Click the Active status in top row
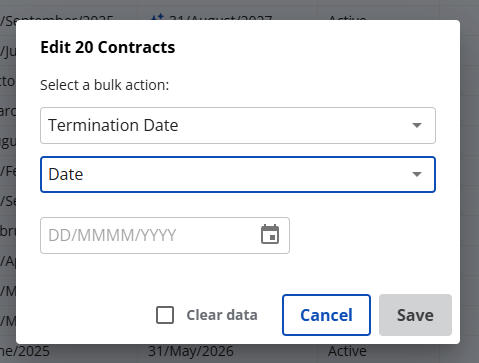 pos(347,17)
